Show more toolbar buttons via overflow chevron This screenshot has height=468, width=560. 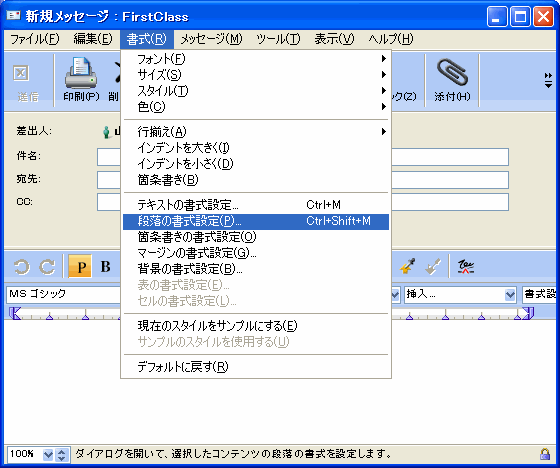point(548,80)
